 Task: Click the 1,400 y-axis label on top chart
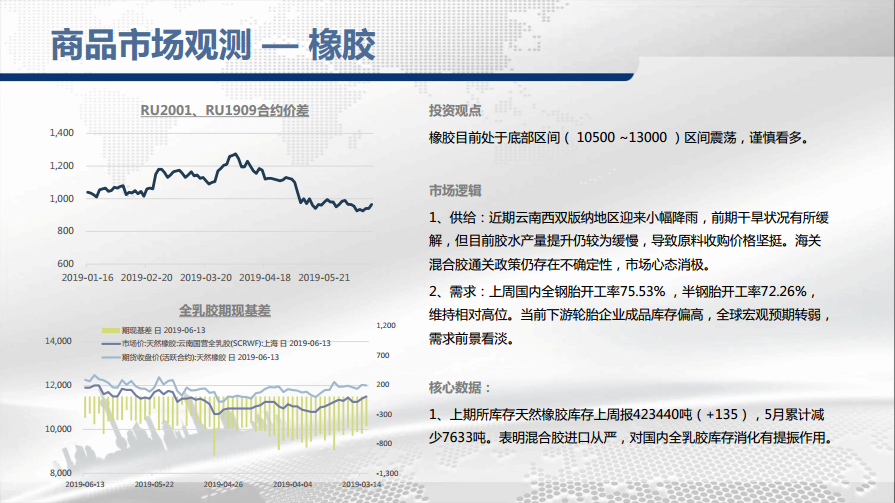(62, 132)
